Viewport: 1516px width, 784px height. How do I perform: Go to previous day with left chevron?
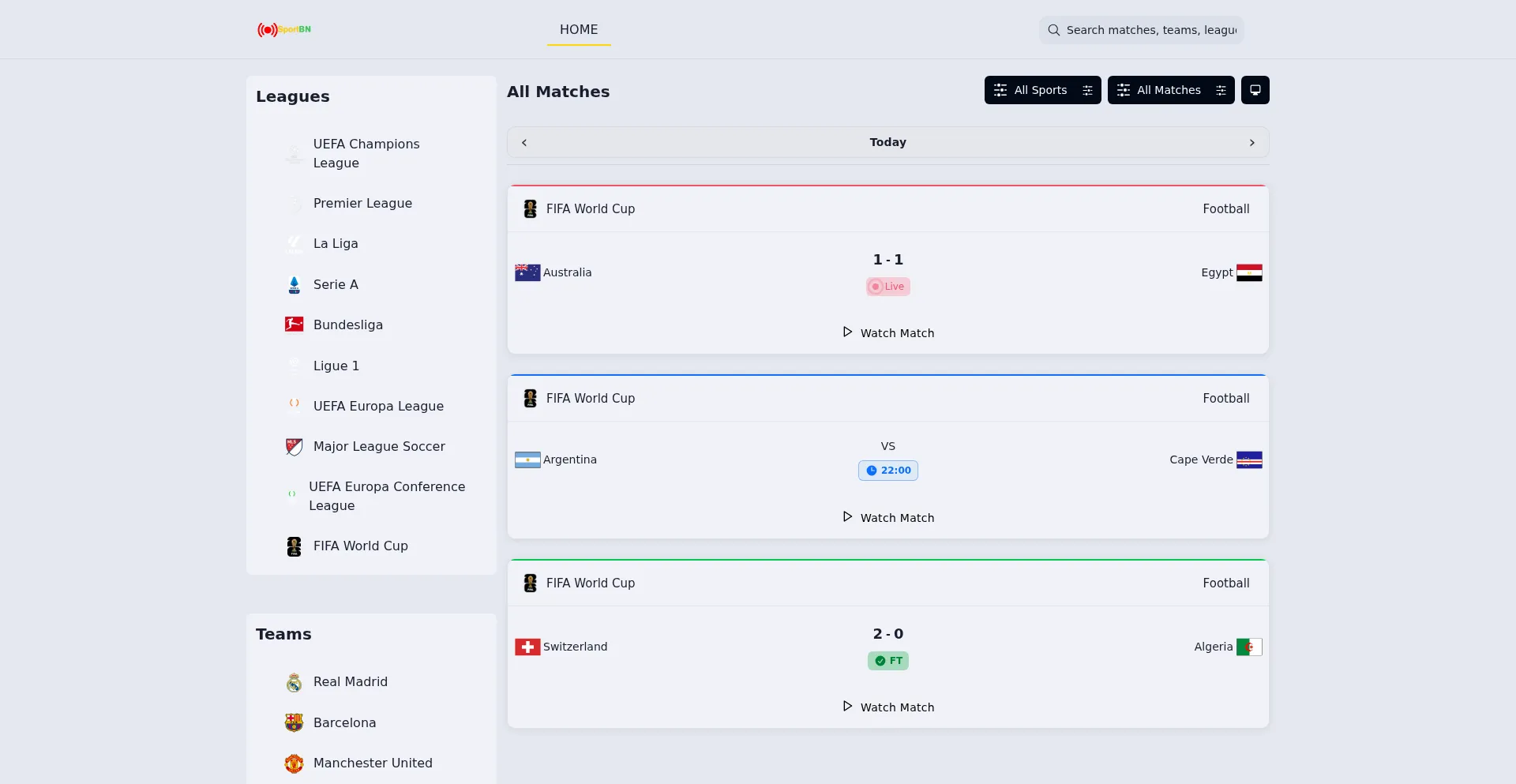(524, 143)
